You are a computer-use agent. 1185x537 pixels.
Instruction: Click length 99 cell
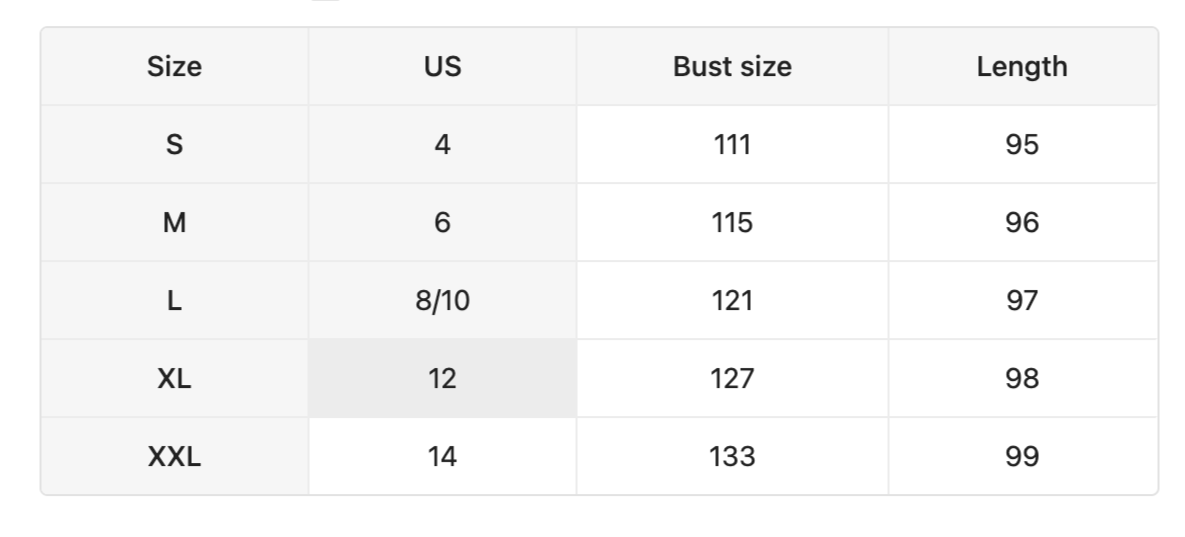1022,457
